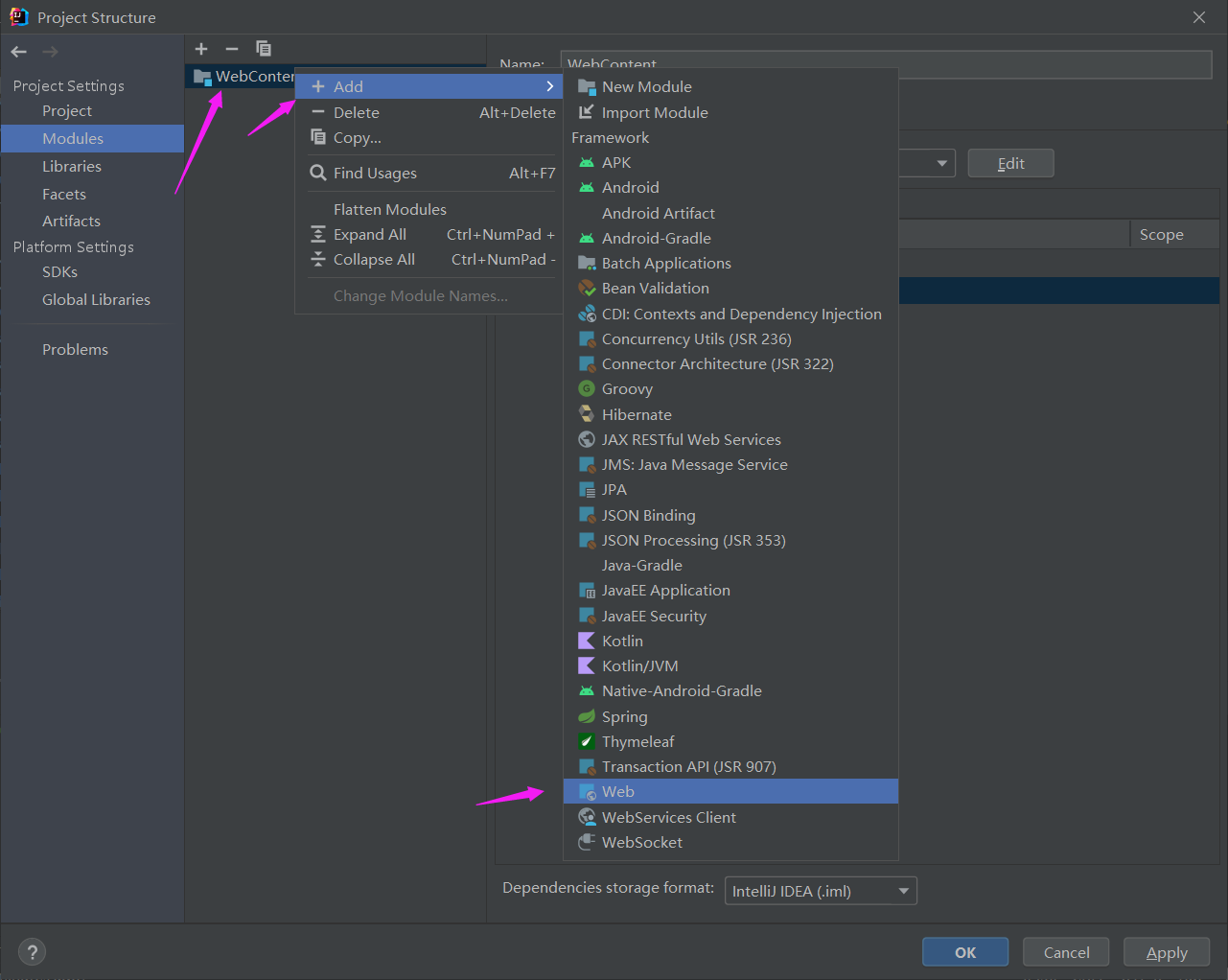Image resolution: width=1228 pixels, height=980 pixels.
Task: Open Modules settings section
Action: [x=92, y=139]
